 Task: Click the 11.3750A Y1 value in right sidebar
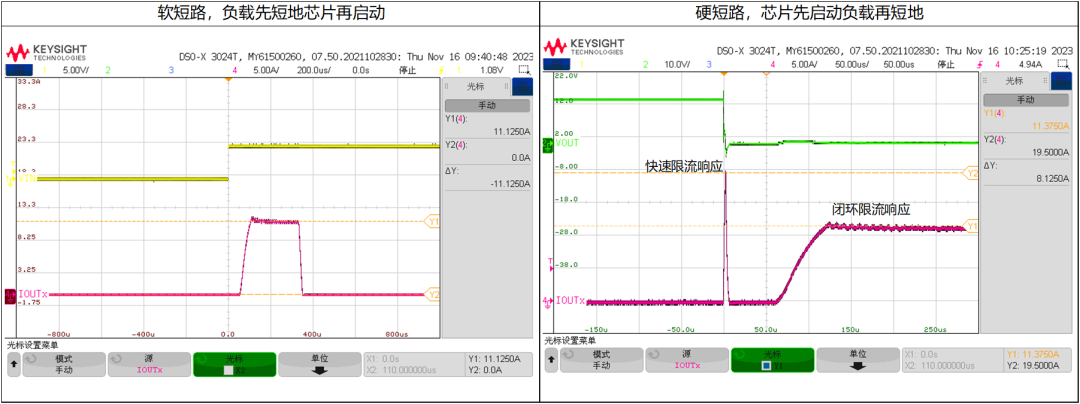point(1048,125)
